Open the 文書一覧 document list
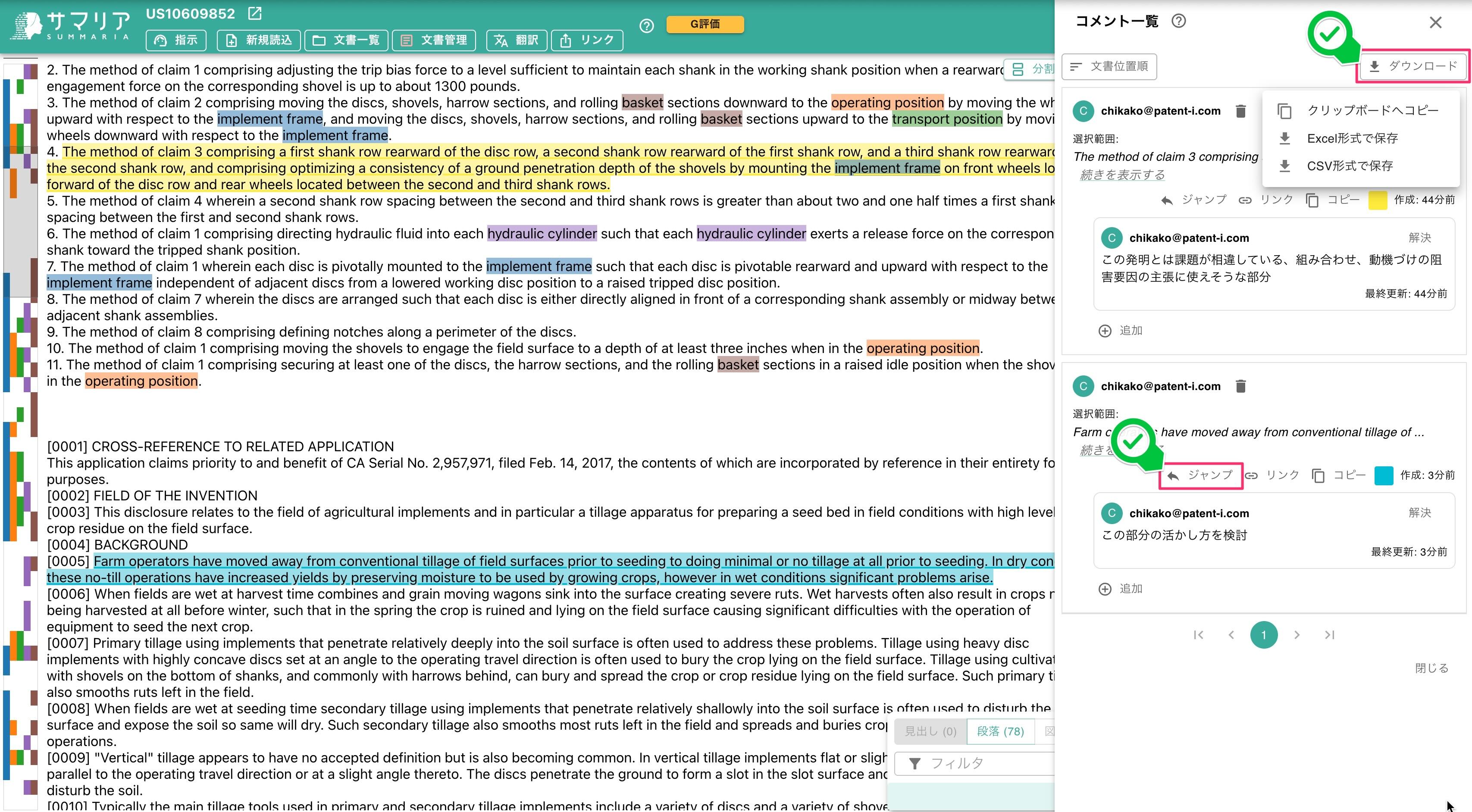 coord(346,40)
